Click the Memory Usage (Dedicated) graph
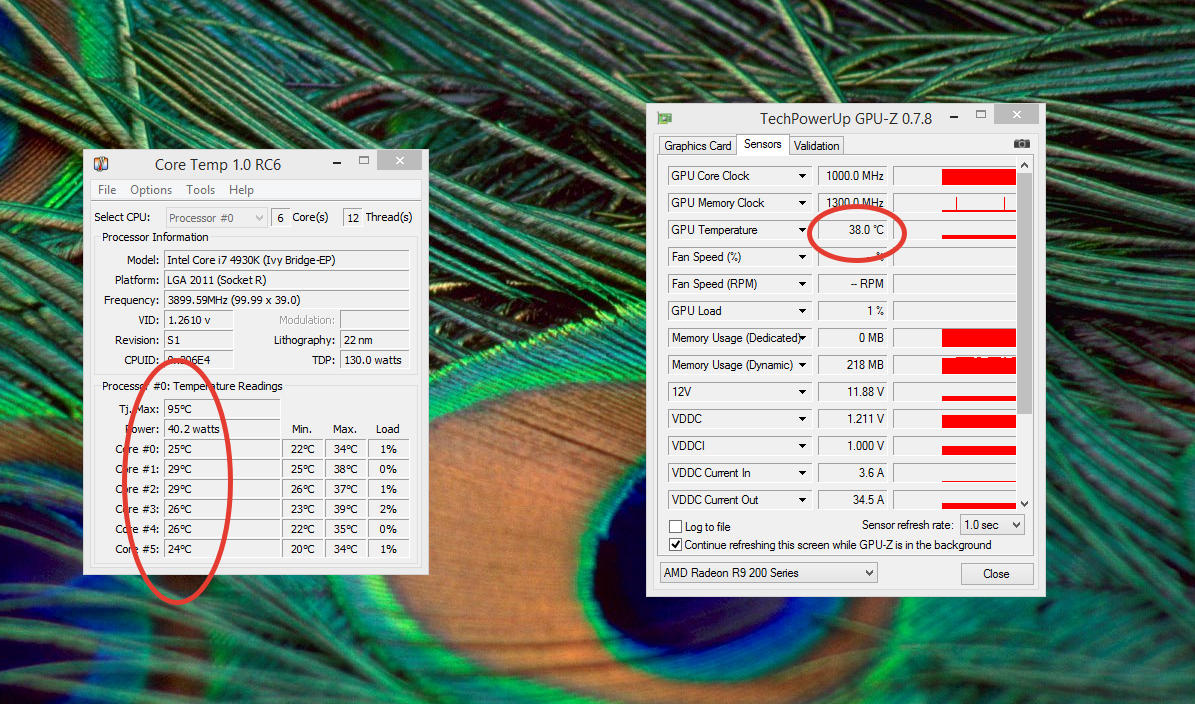Screen dimensions: 1195x704 pos(954,338)
